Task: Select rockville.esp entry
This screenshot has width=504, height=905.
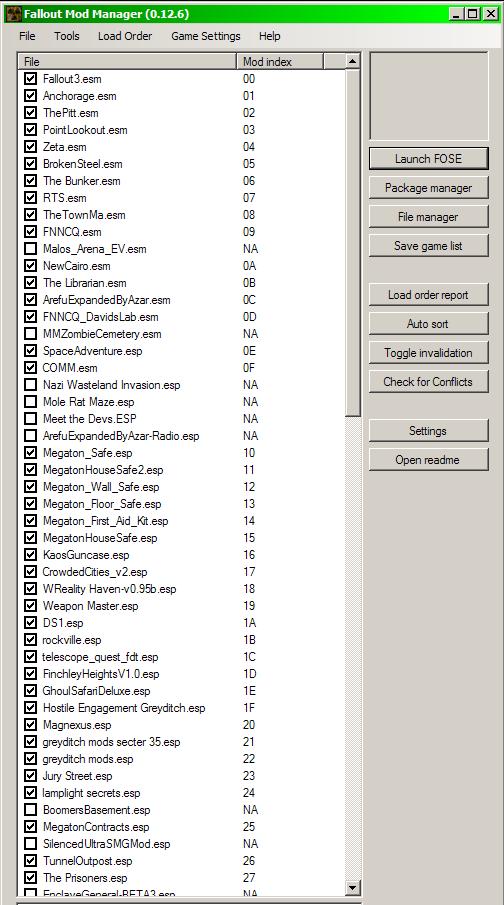Action: tap(72, 640)
